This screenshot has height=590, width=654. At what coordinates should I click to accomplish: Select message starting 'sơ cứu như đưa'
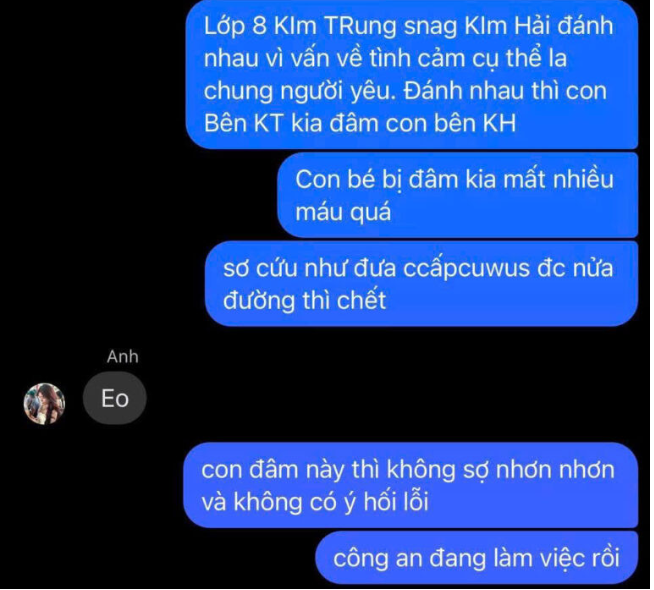422,284
